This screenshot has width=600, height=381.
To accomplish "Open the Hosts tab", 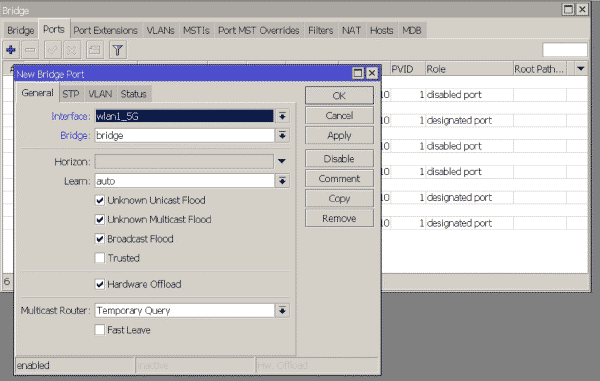I will [x=382, y=31].
